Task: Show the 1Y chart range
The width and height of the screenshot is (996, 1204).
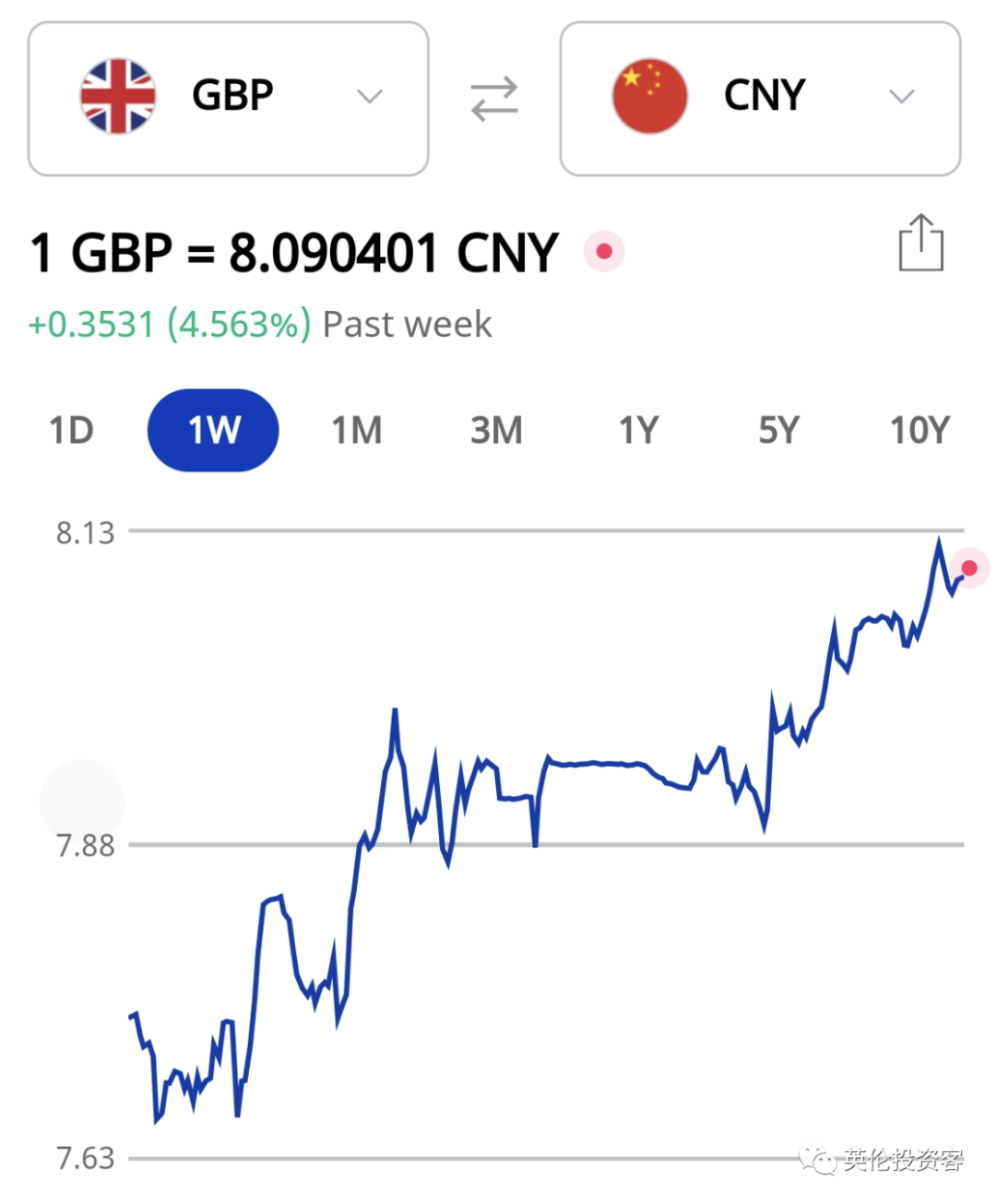Action: tap(638, 430)
